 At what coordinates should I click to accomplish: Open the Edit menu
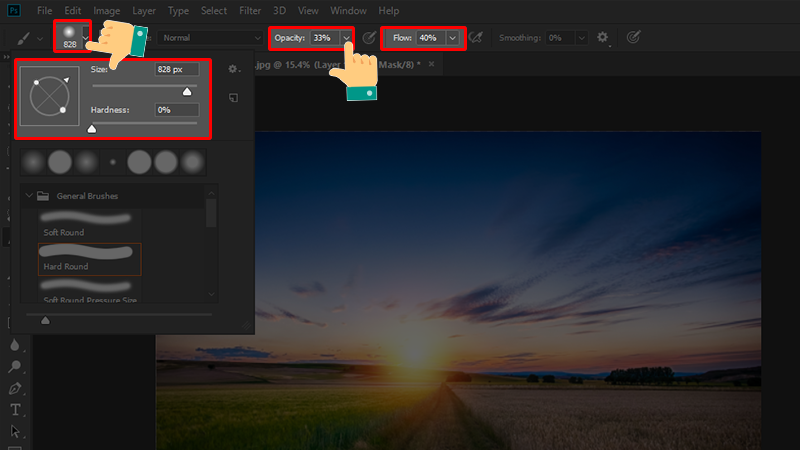pyautogui.click(x=72, y=11)
